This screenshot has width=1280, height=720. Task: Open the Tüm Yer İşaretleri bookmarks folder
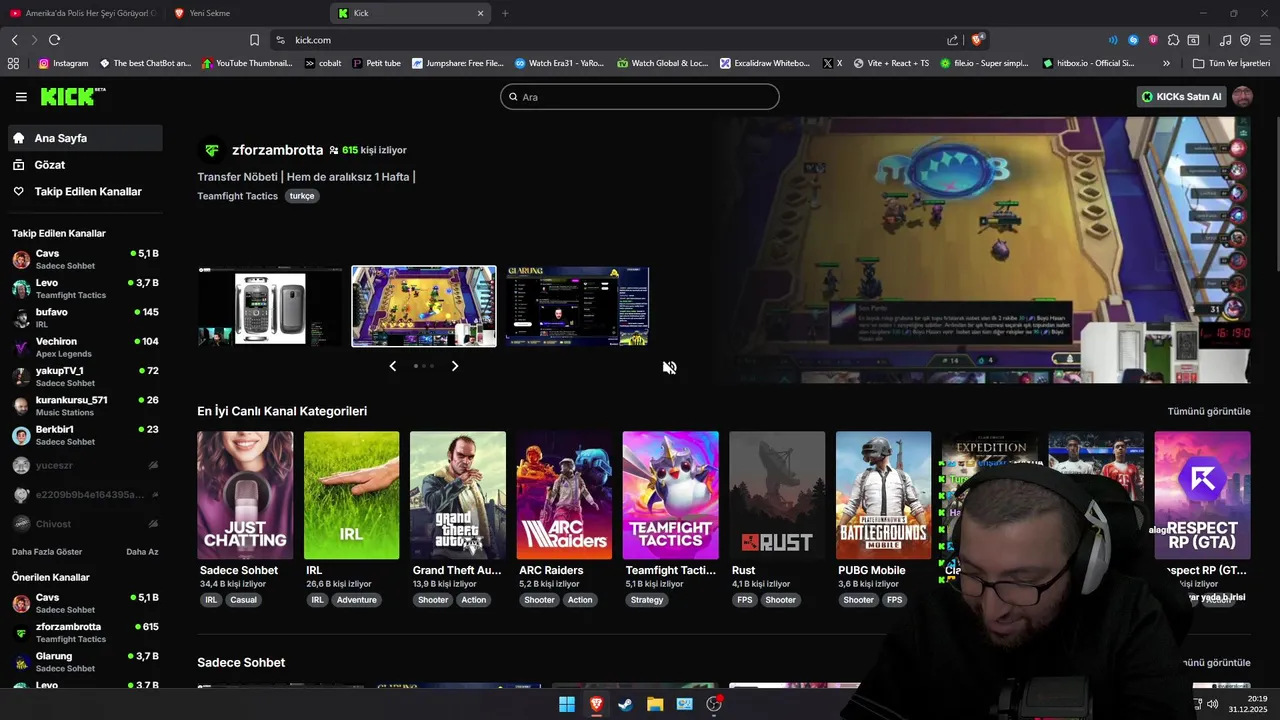click(x=1231, y=63)
